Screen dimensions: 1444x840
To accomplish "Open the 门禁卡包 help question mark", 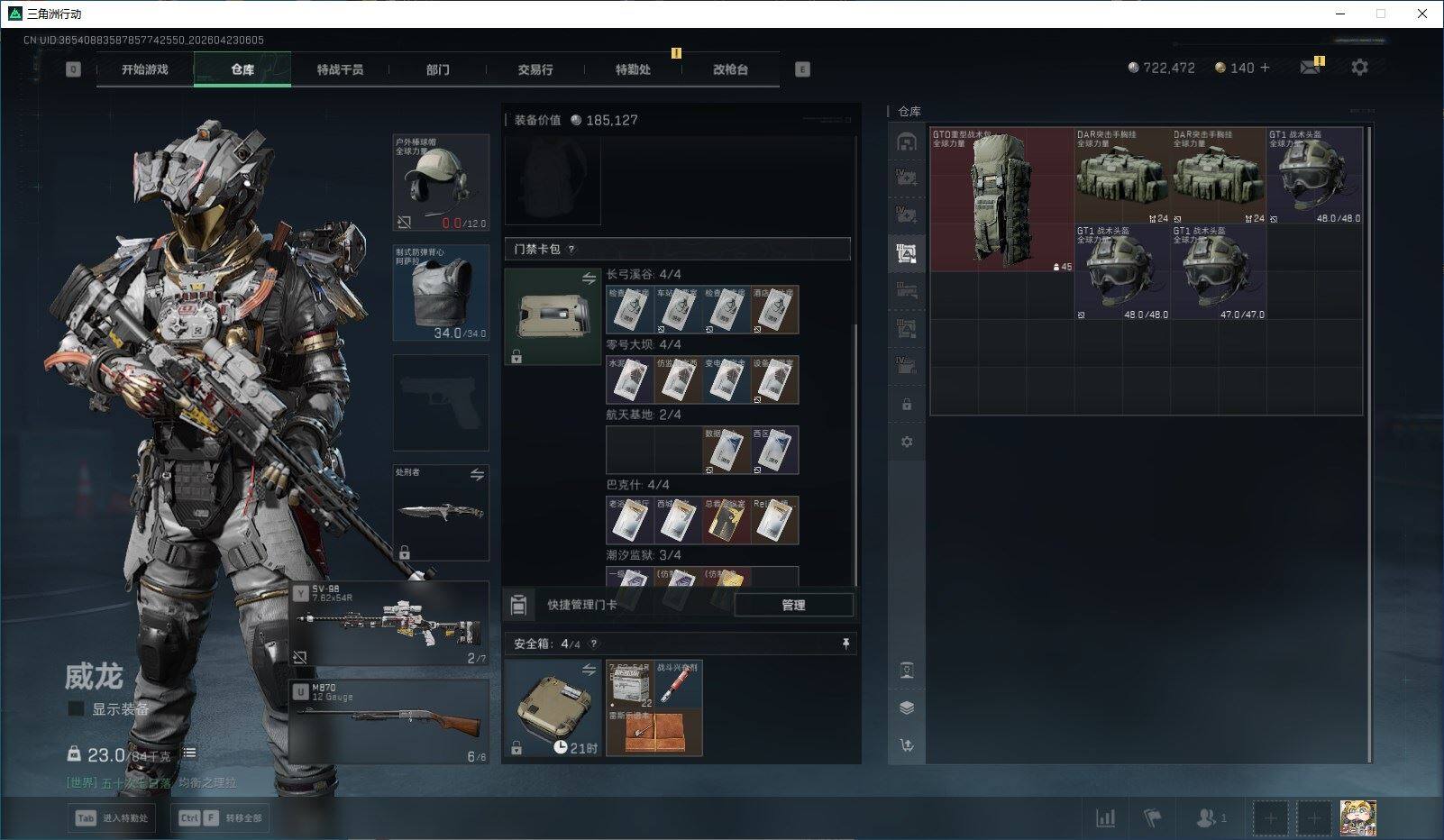I will 571,250.
